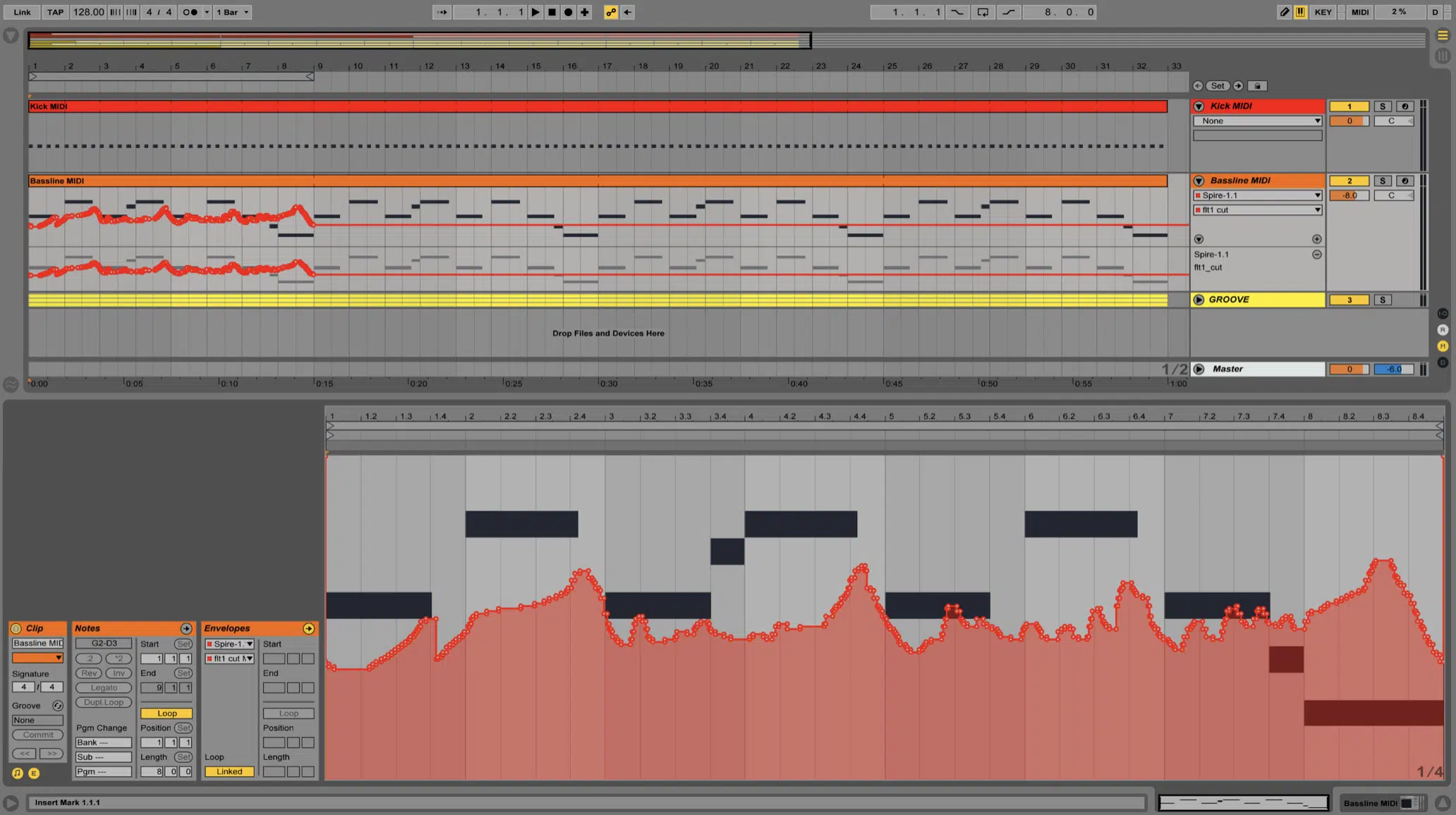Select the back-to-arrangement icon

point(627,12)
